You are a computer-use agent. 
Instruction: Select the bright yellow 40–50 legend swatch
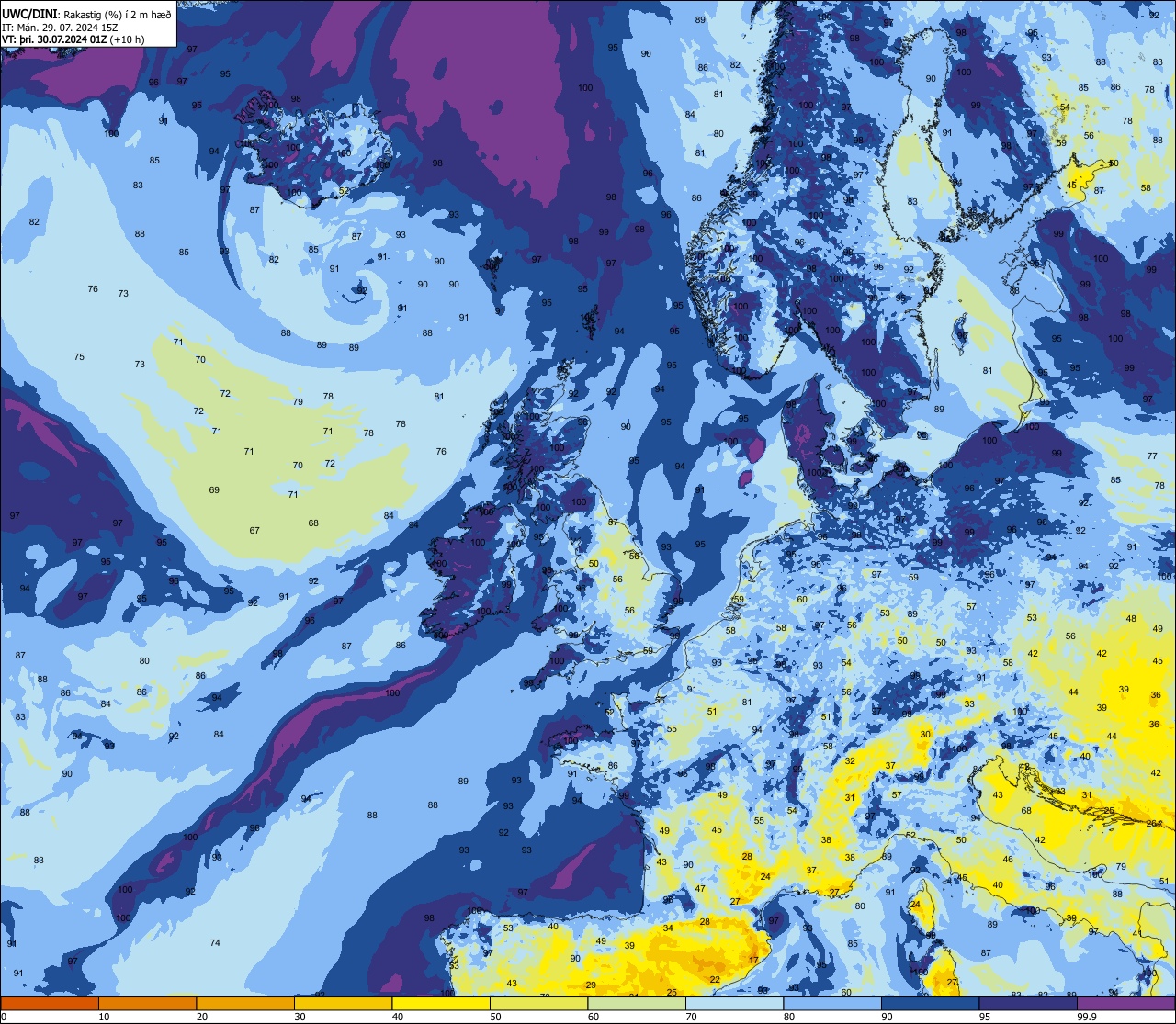pos(441,1003)
